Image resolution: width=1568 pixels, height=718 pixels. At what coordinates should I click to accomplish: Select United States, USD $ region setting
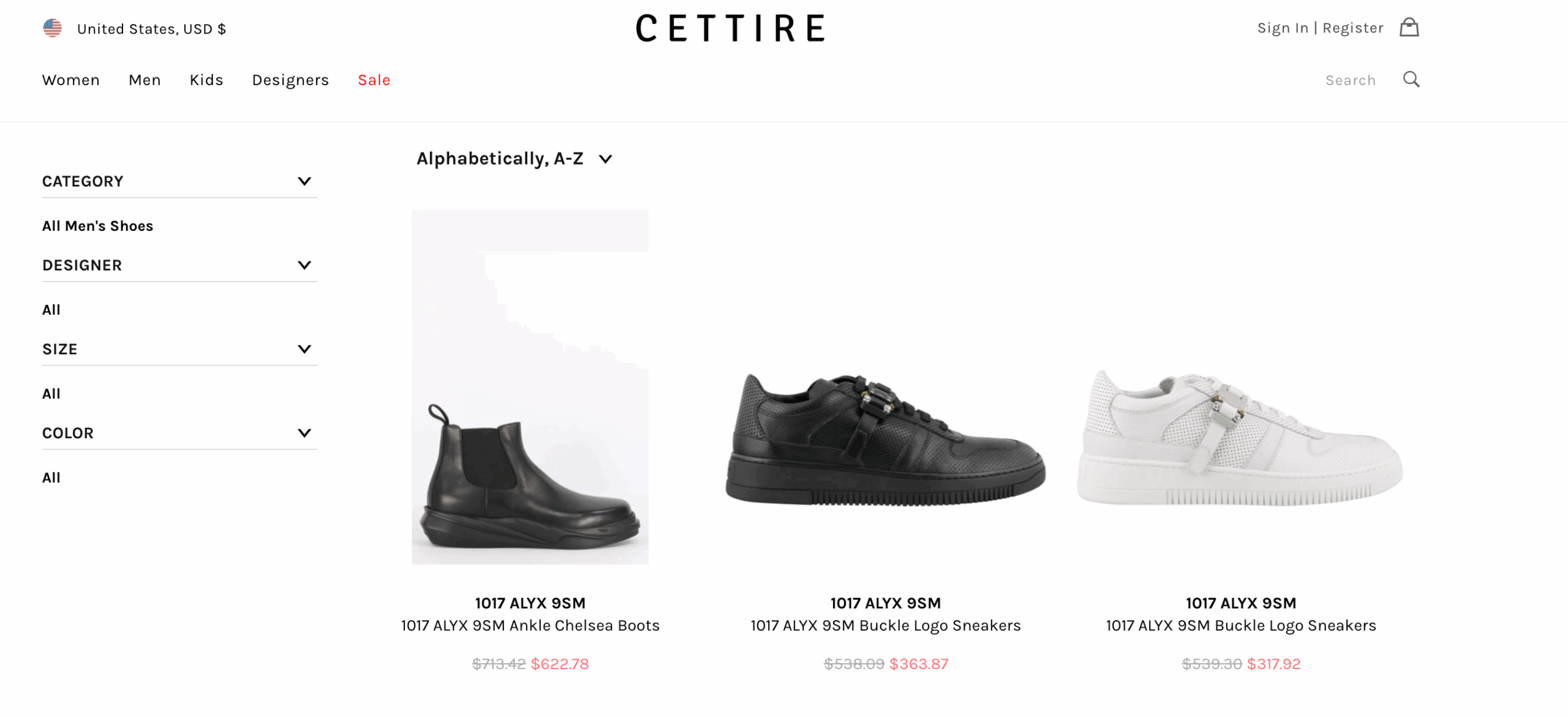[x=151, y=29]
